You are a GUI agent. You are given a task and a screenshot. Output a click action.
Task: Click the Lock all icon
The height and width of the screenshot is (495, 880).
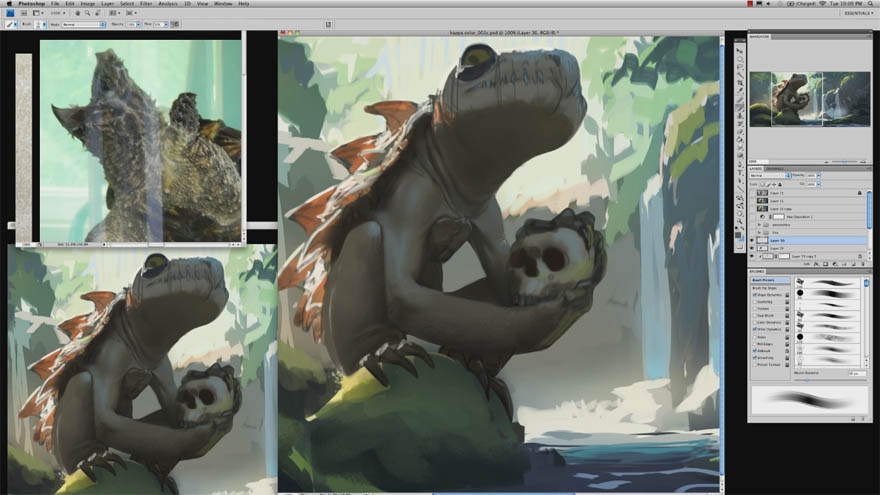click(x=780, y=185)
